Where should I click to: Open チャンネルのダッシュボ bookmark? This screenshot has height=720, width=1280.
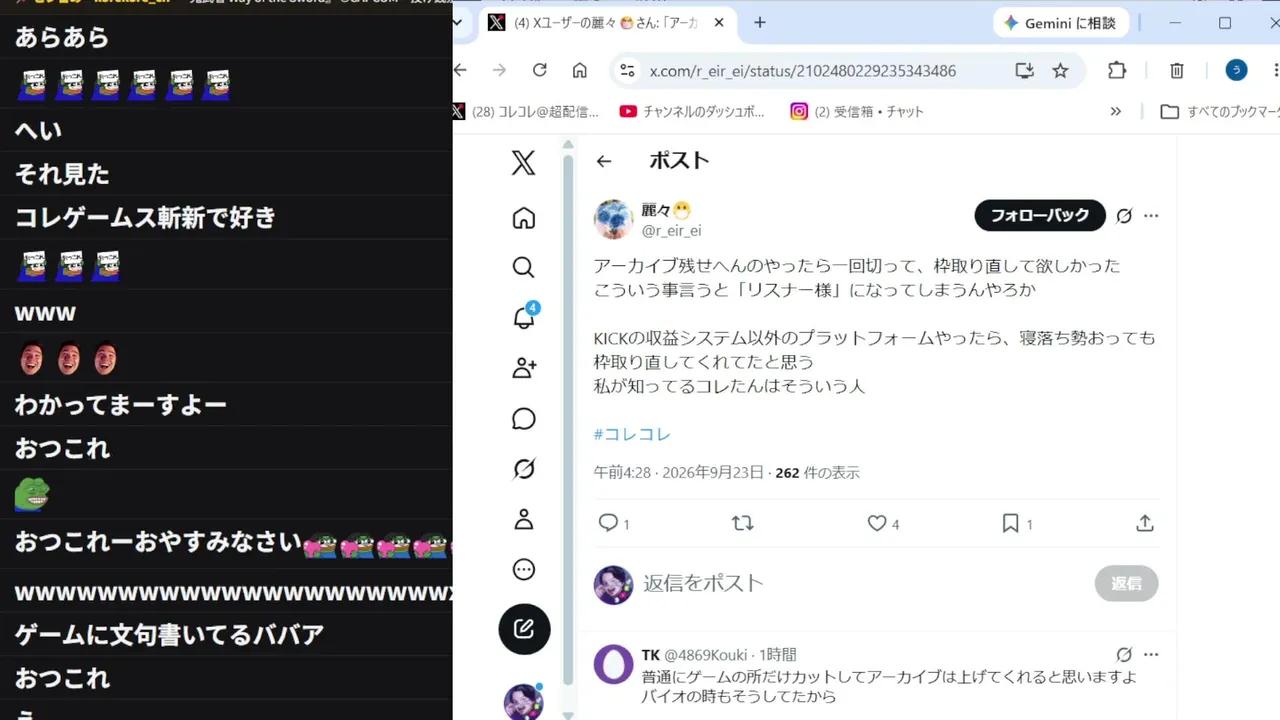tap(692, 112)
